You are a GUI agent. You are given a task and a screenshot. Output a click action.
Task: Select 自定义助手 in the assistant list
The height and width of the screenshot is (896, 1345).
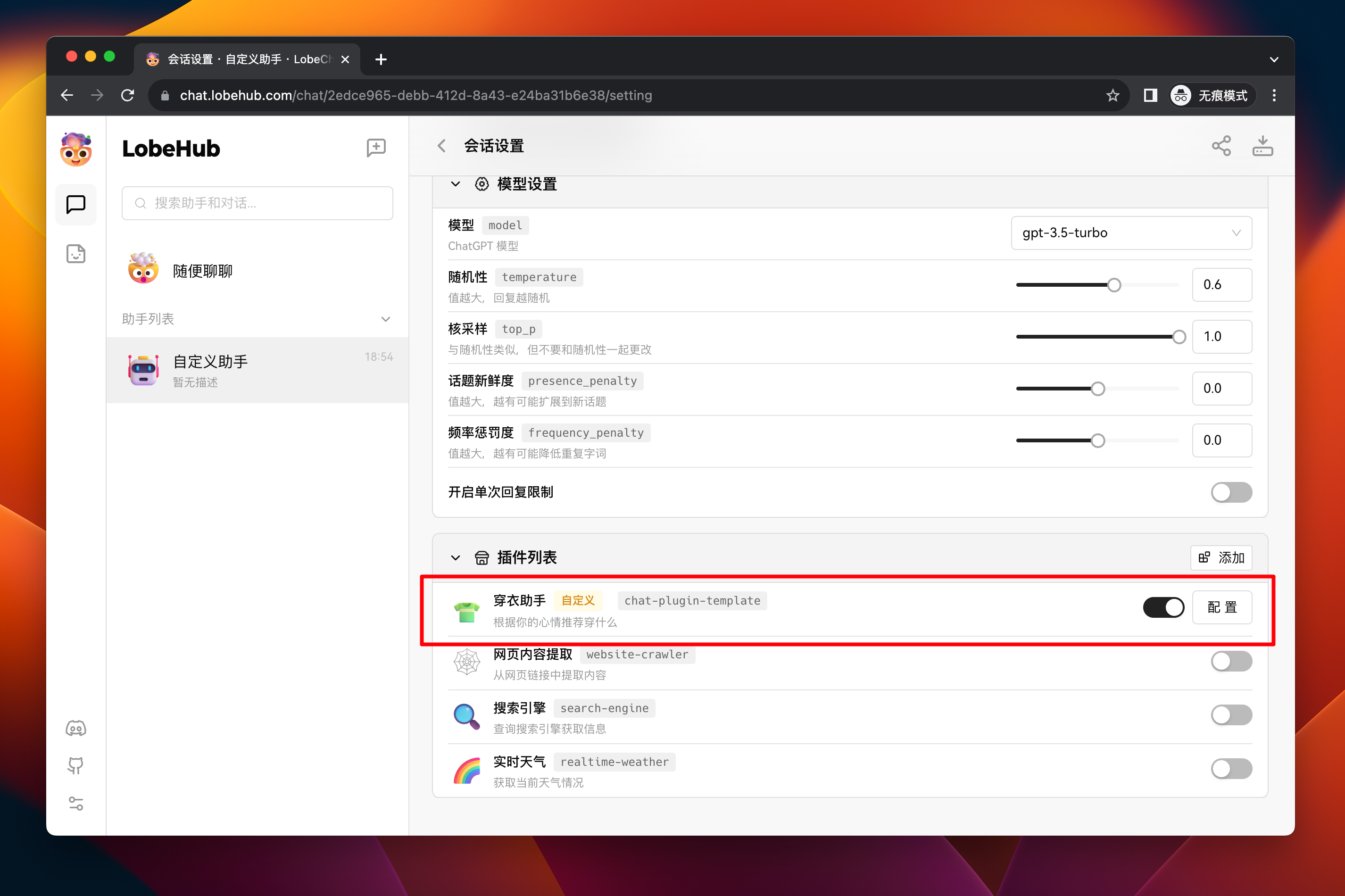click(x=257, y=370)
